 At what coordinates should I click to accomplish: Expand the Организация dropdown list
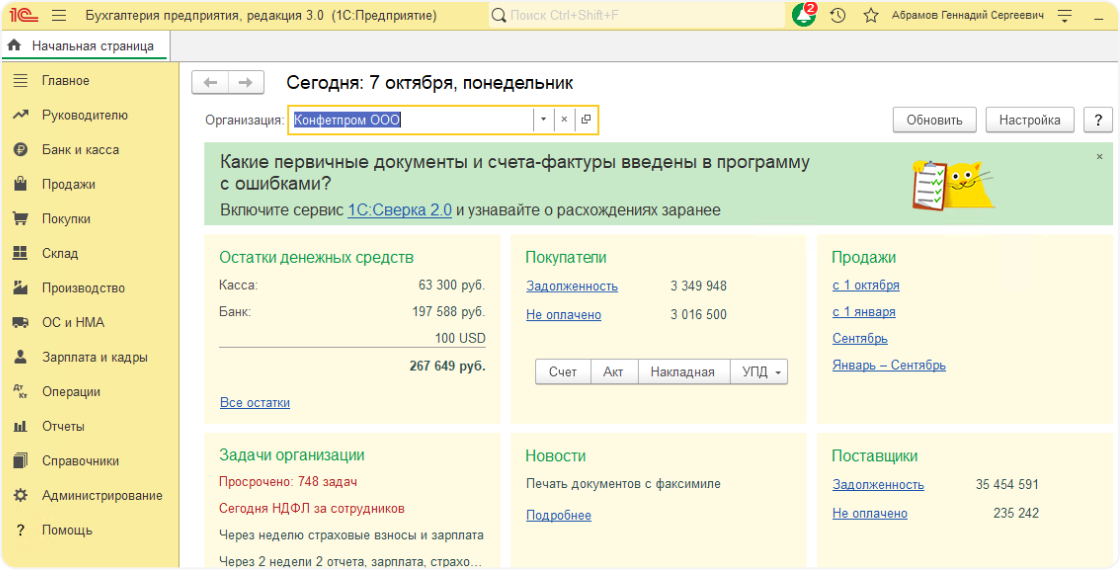[x=544, y=120]
